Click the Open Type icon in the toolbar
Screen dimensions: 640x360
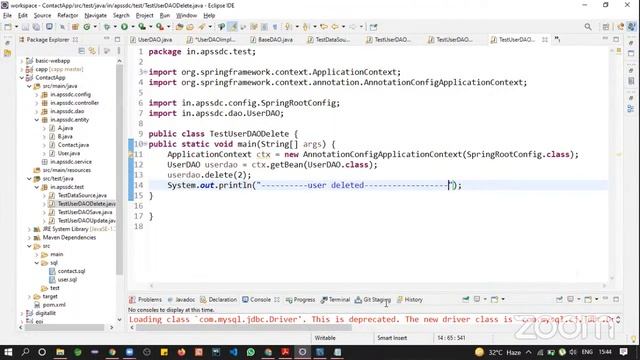pos(179,27)
